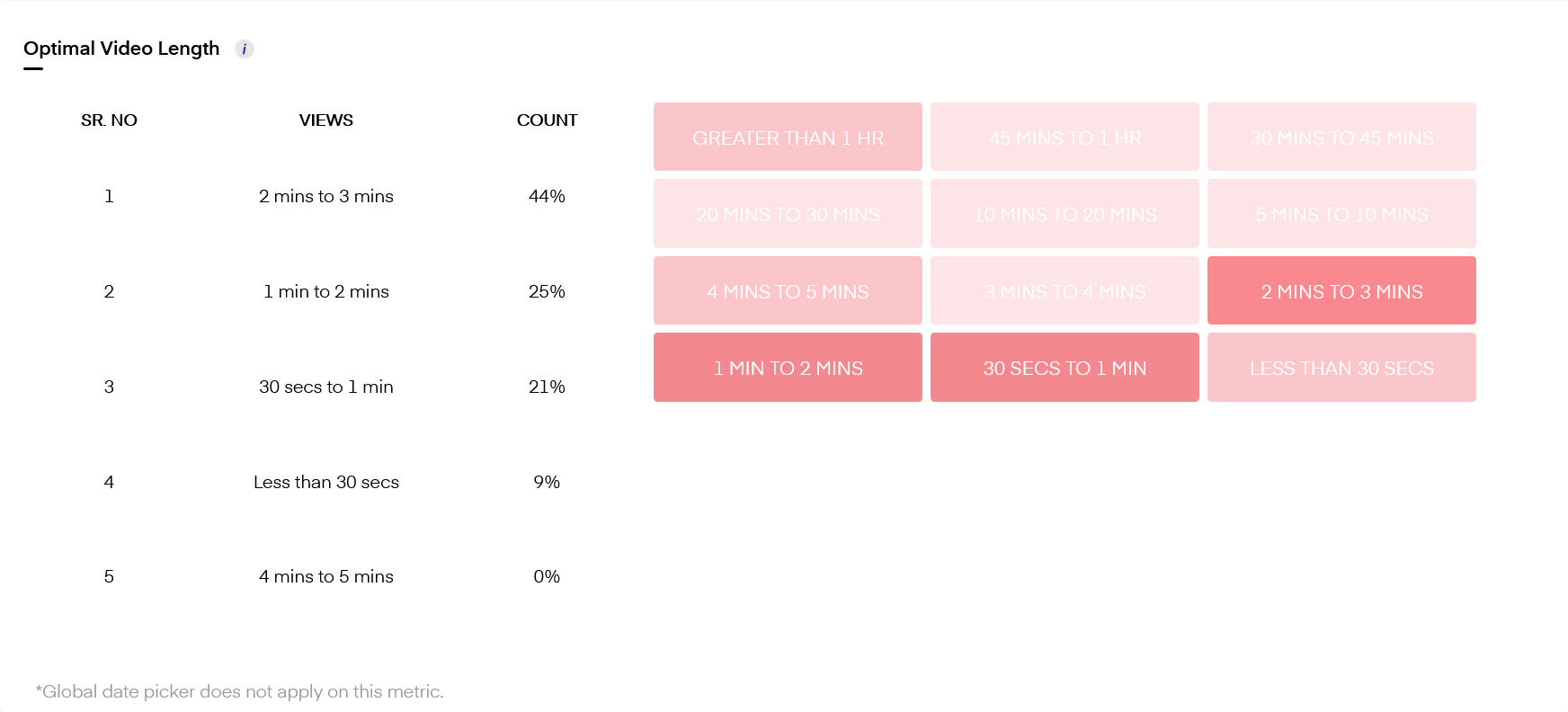Click the SR. NO column header

109,120
